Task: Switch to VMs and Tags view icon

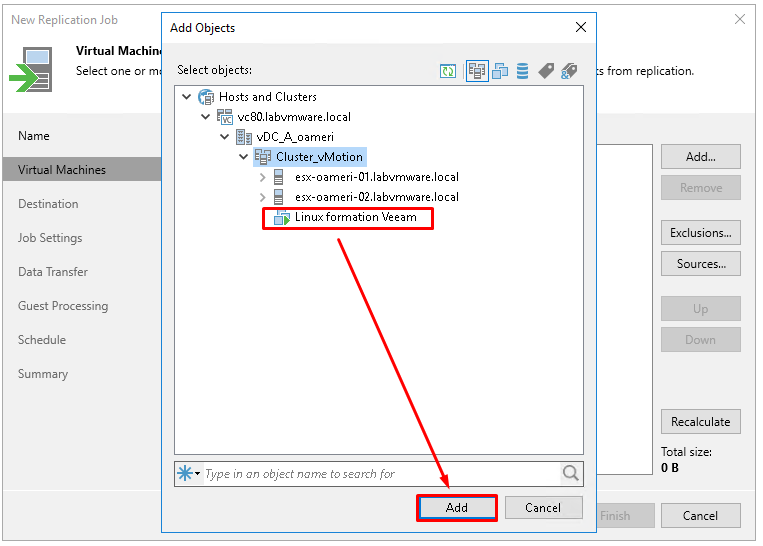Action: [x=546, y=71]
